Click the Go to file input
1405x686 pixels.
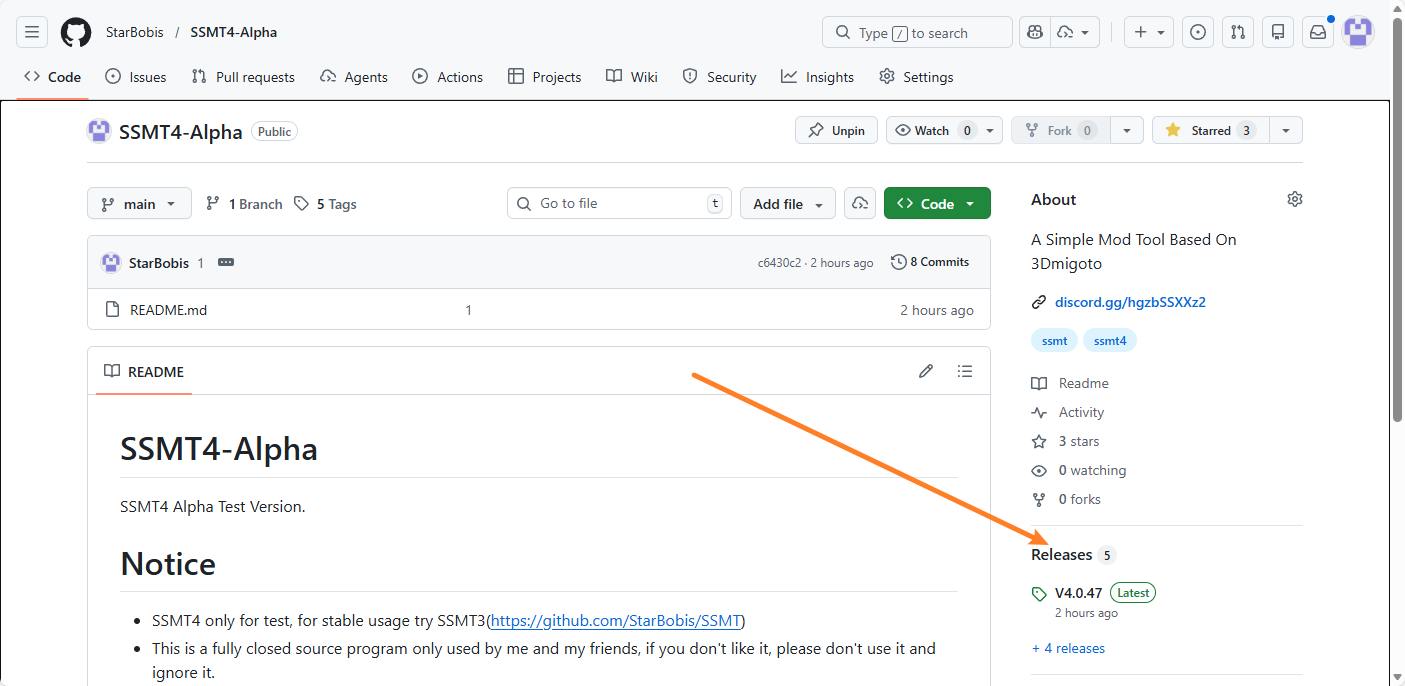tap(619, 203)
